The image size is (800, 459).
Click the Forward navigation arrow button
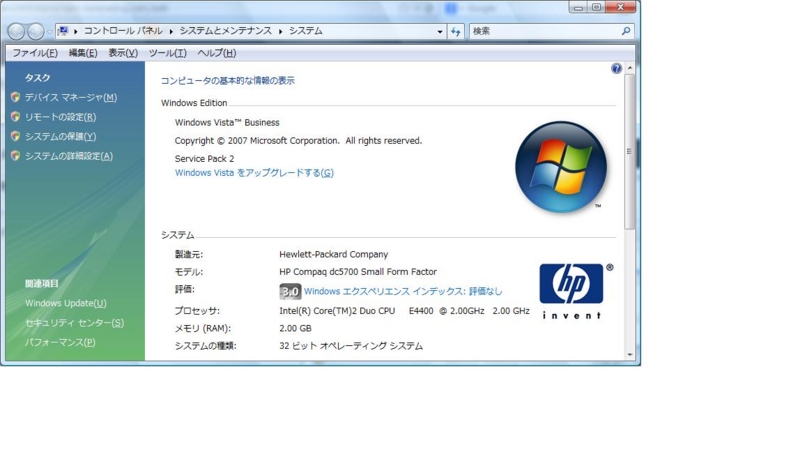(x=35, y=32)
